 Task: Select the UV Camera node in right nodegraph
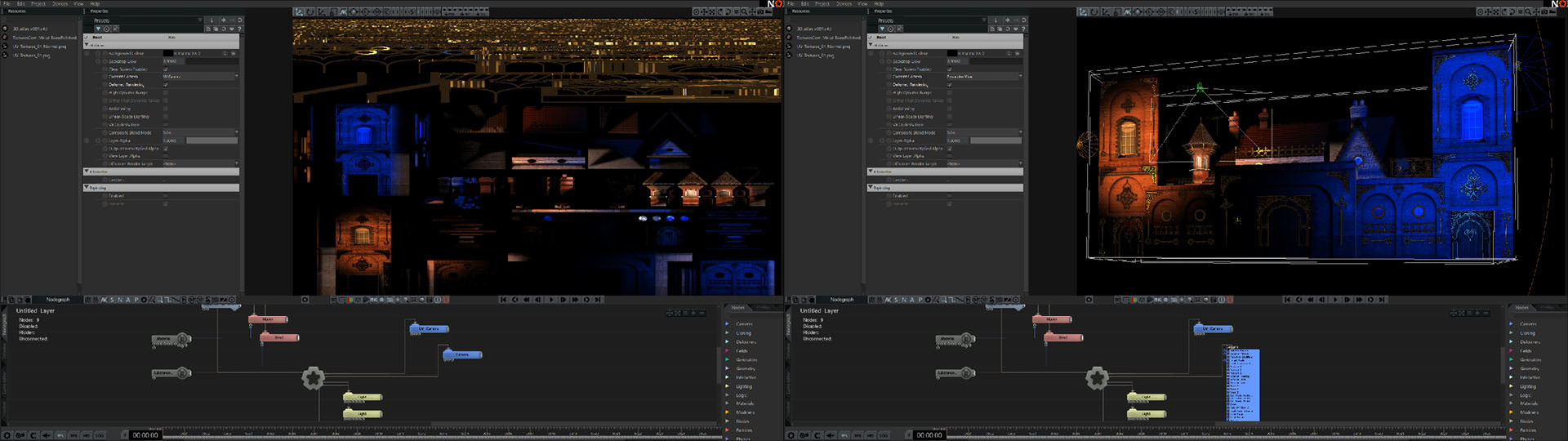(x=1214, y=328)
